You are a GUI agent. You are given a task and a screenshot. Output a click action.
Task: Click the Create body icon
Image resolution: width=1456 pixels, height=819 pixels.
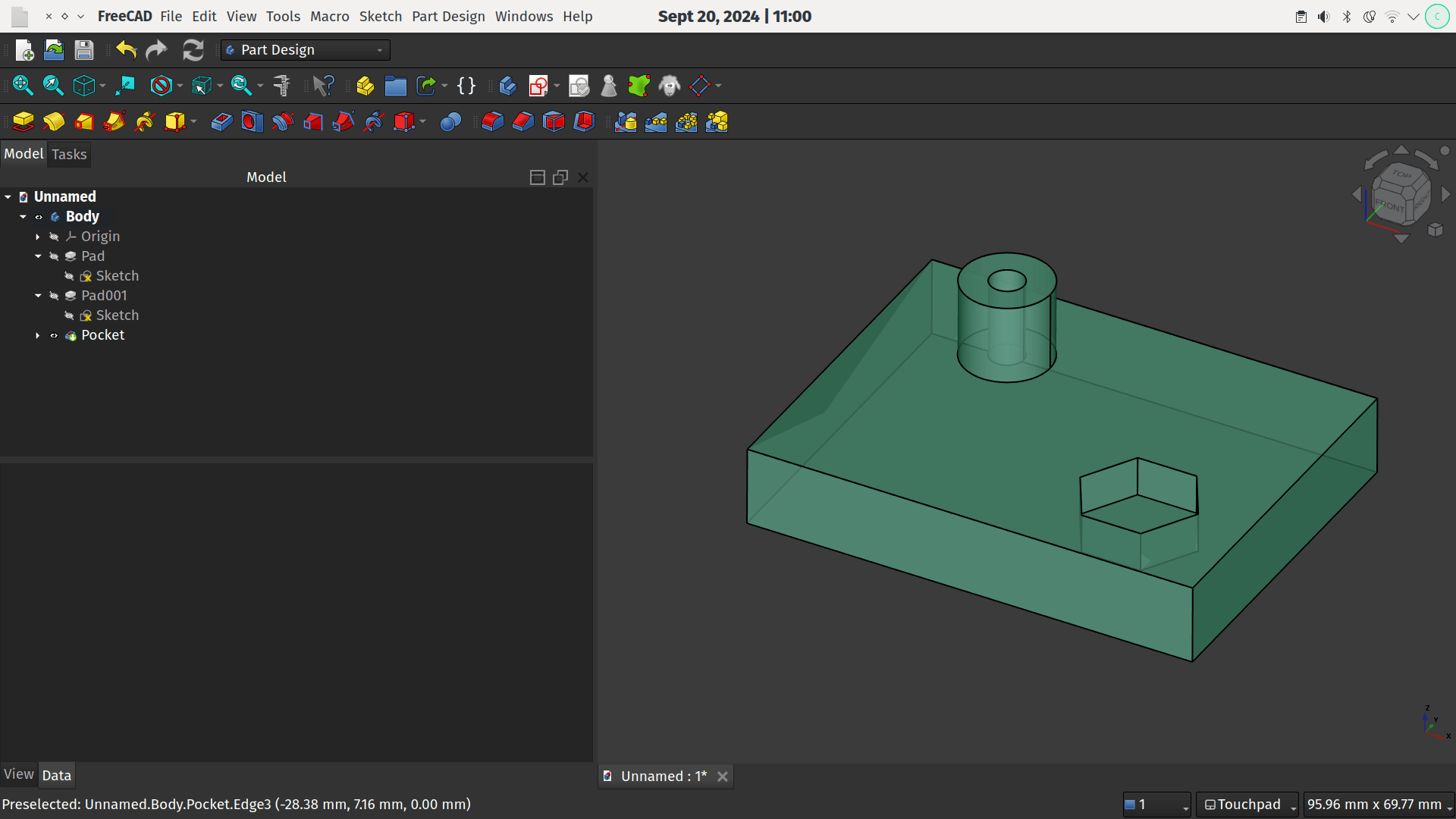tap(507, 86)
